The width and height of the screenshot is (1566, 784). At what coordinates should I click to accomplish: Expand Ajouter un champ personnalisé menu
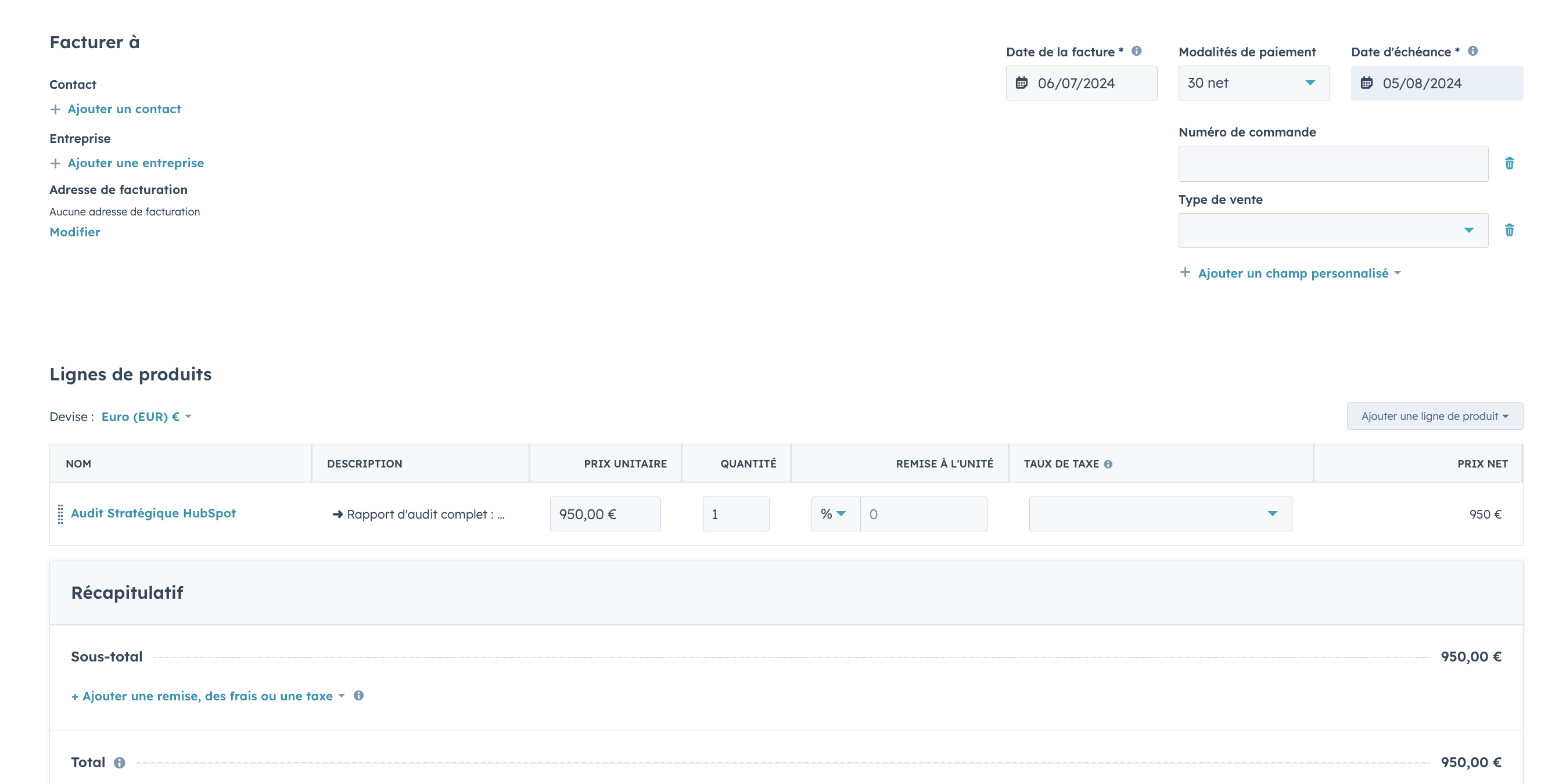pyautogui.click(x=1299, y=274)
